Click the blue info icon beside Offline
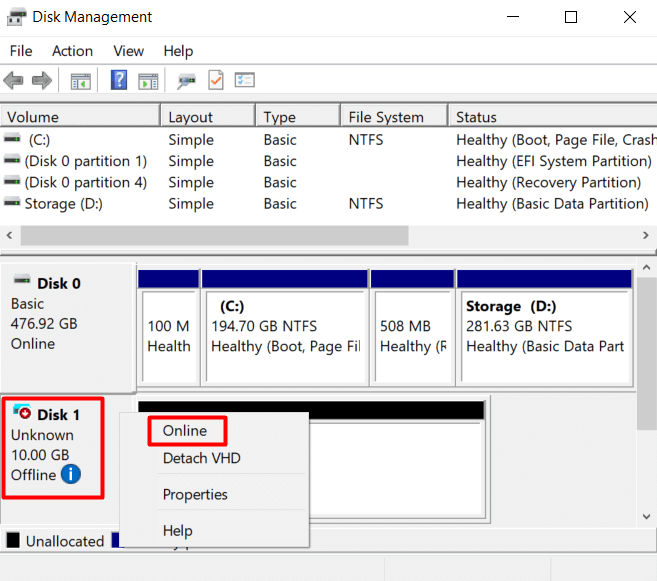 [71, 474]
